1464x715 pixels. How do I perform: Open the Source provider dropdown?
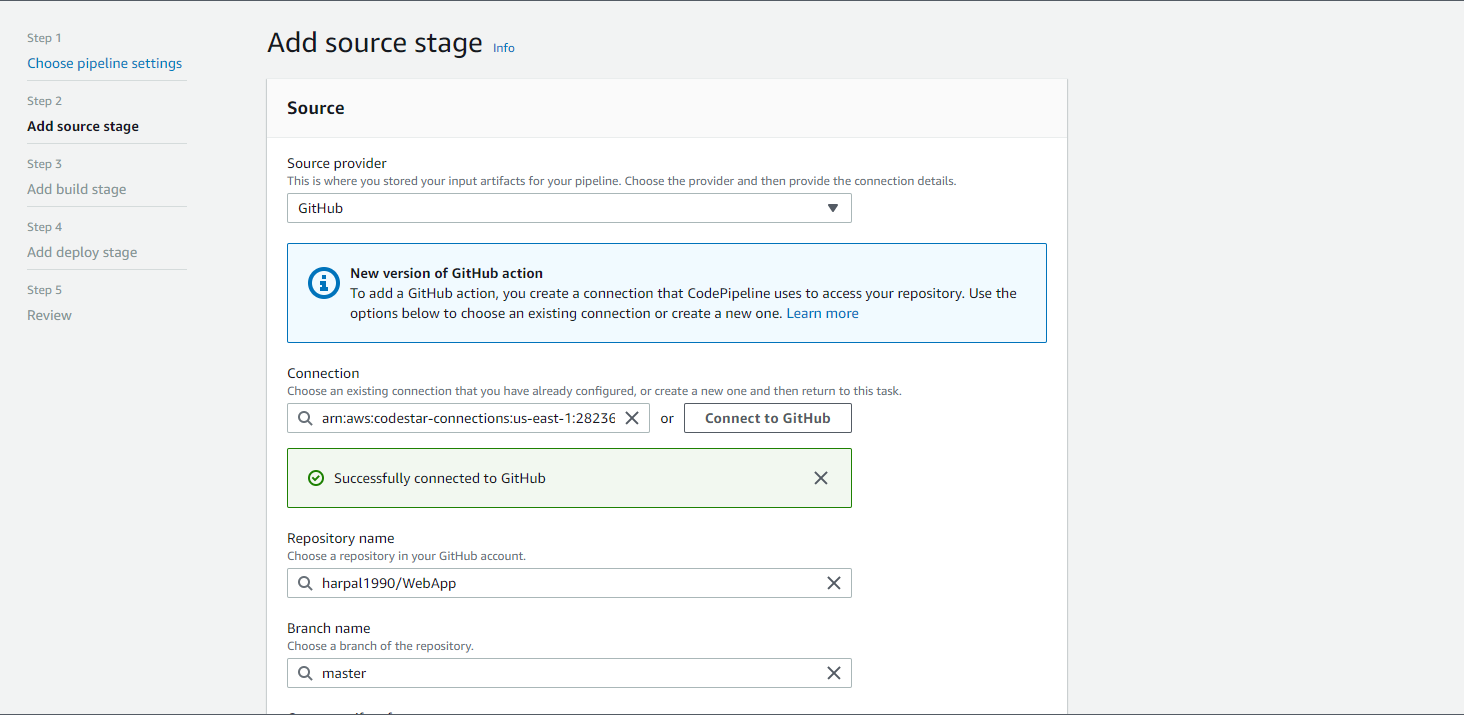pos(569,208)
